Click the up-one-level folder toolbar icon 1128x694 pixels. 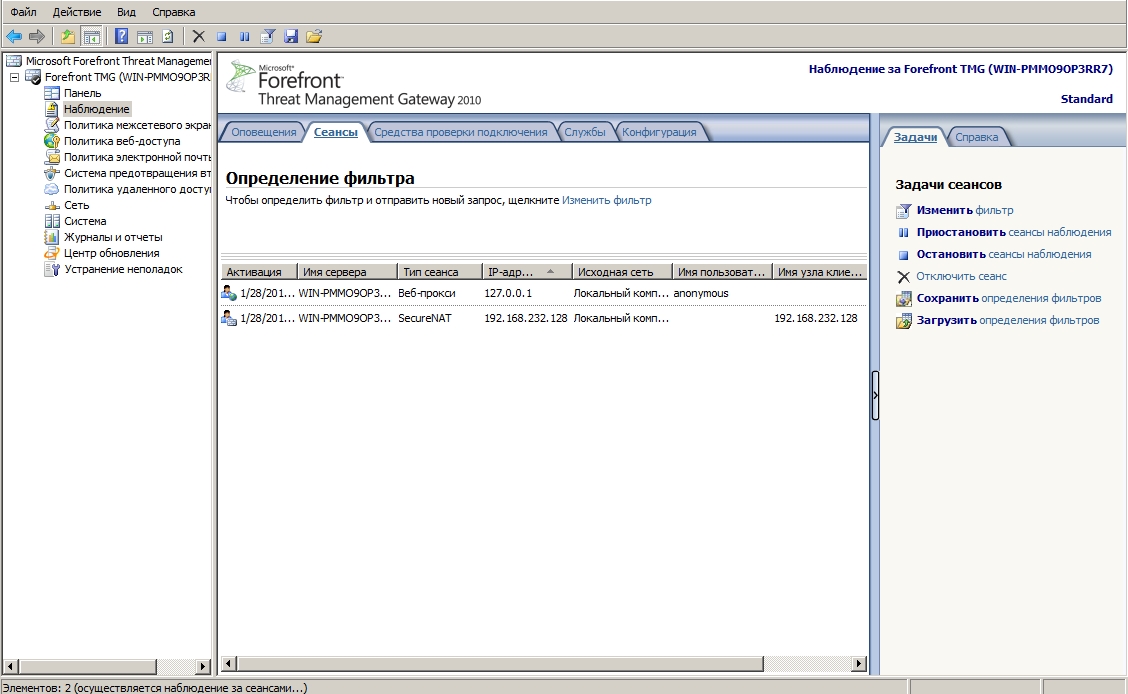click(68, 36)
